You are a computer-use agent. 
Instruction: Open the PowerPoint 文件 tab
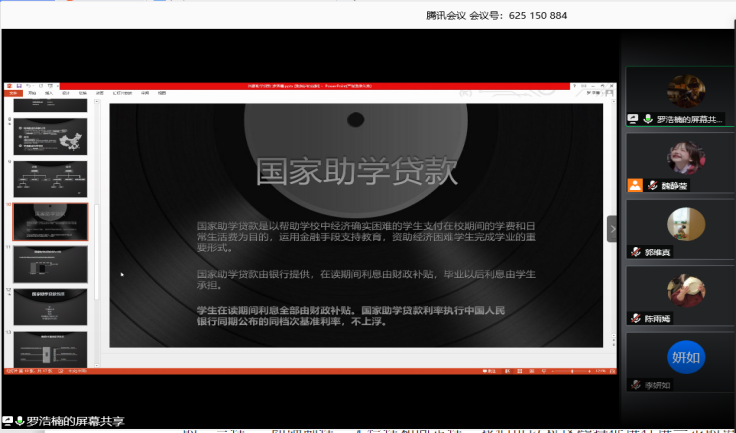[12, 93]
